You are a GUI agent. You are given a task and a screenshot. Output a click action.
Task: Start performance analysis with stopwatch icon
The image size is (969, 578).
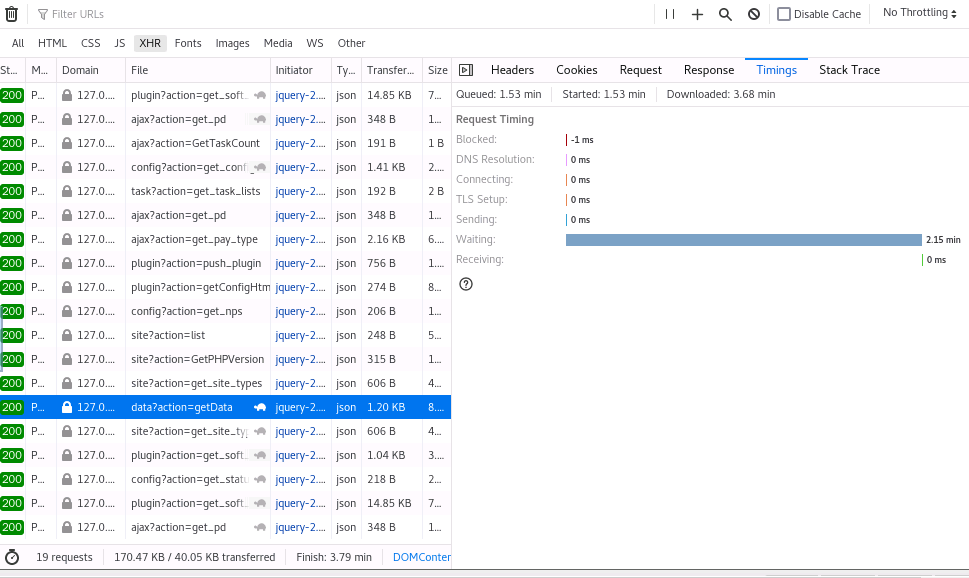tap(12, 557)
